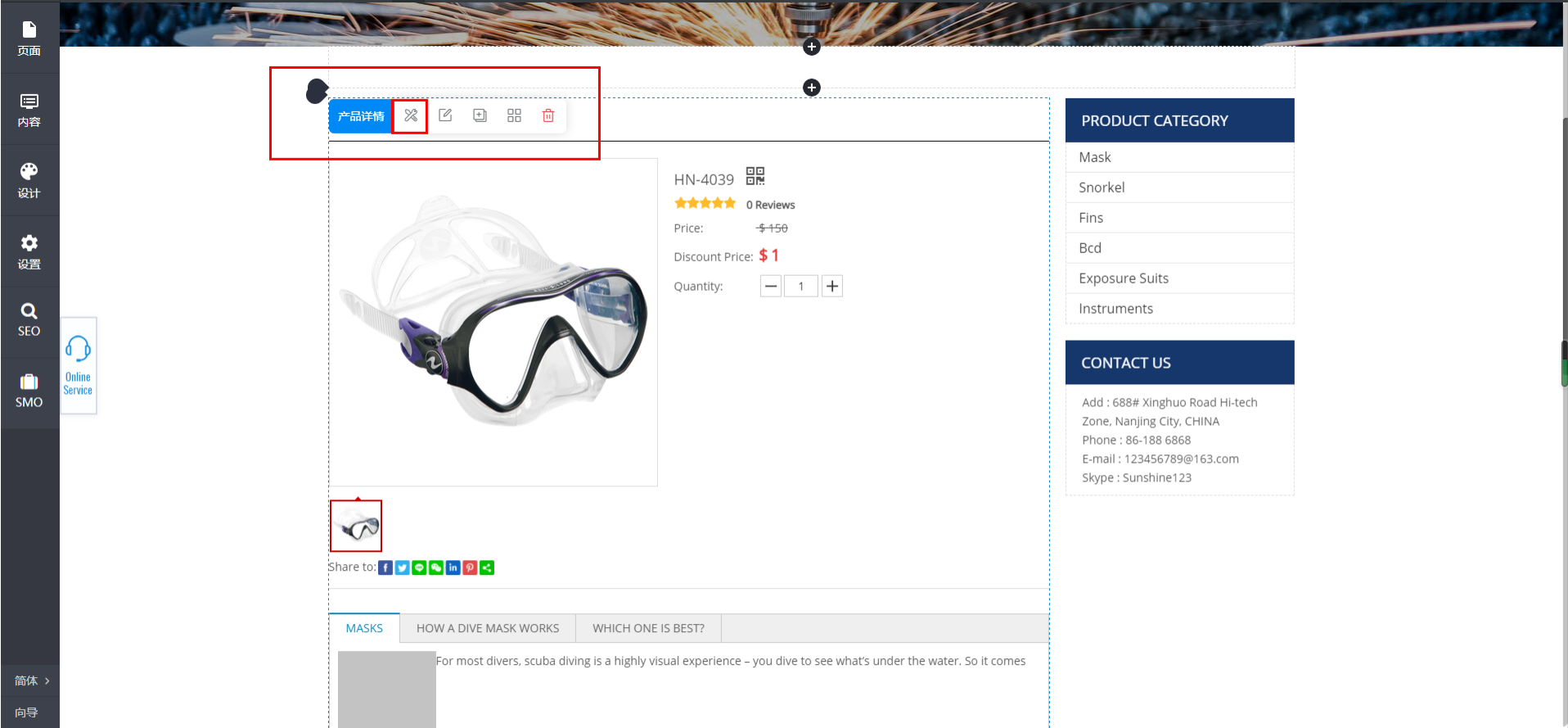Decrease quantity with the minus button
This screenshot has width=1568, height=728.
point(770,286)
